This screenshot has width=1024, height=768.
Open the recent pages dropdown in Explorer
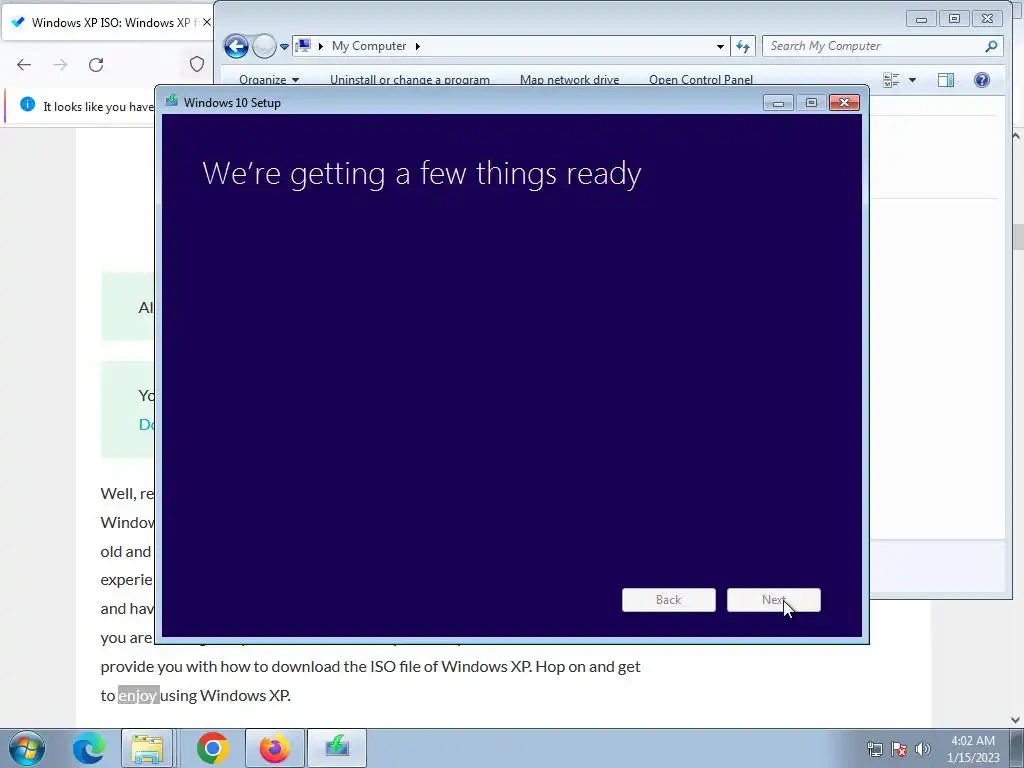tap(284, 46)
